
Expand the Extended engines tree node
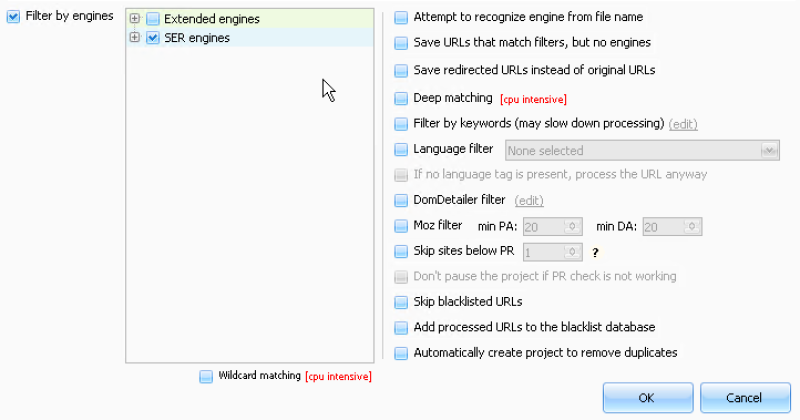point(135,19)
